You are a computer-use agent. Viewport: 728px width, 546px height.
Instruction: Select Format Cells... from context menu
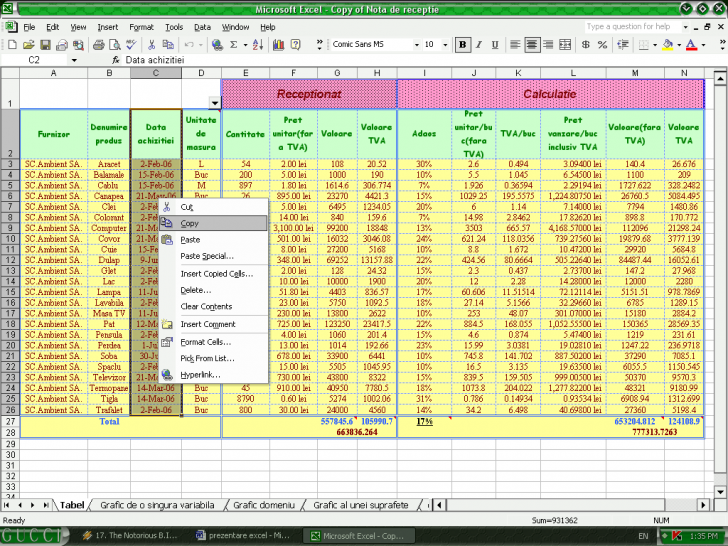pos(214,342)
